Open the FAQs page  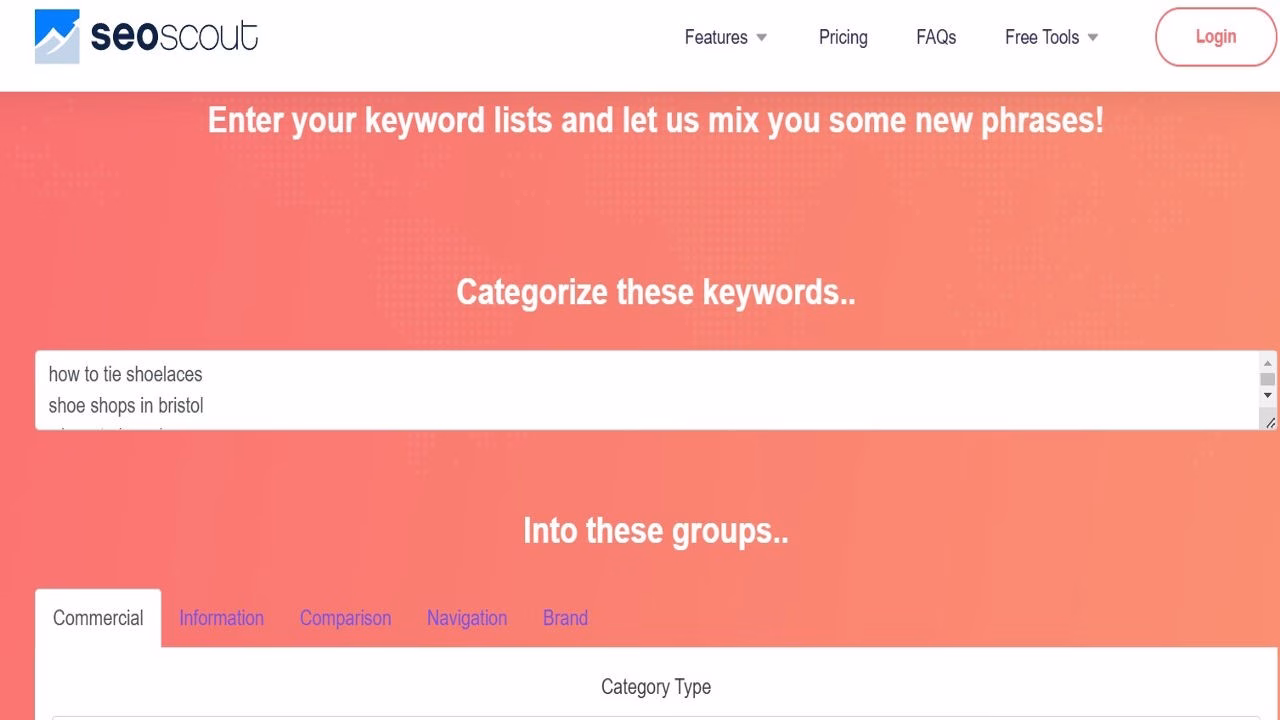point(935,37)
